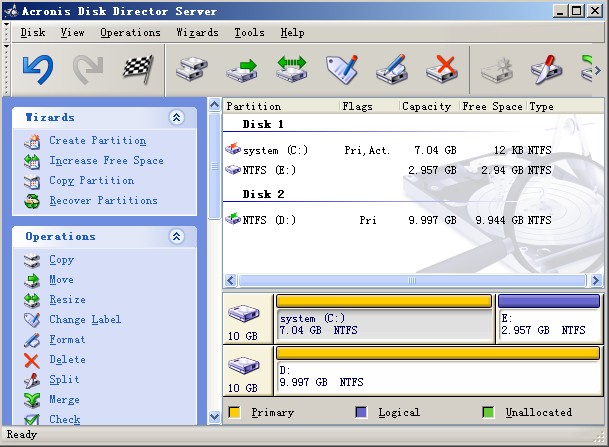Click the Resize partition toolbar icon

292,70
